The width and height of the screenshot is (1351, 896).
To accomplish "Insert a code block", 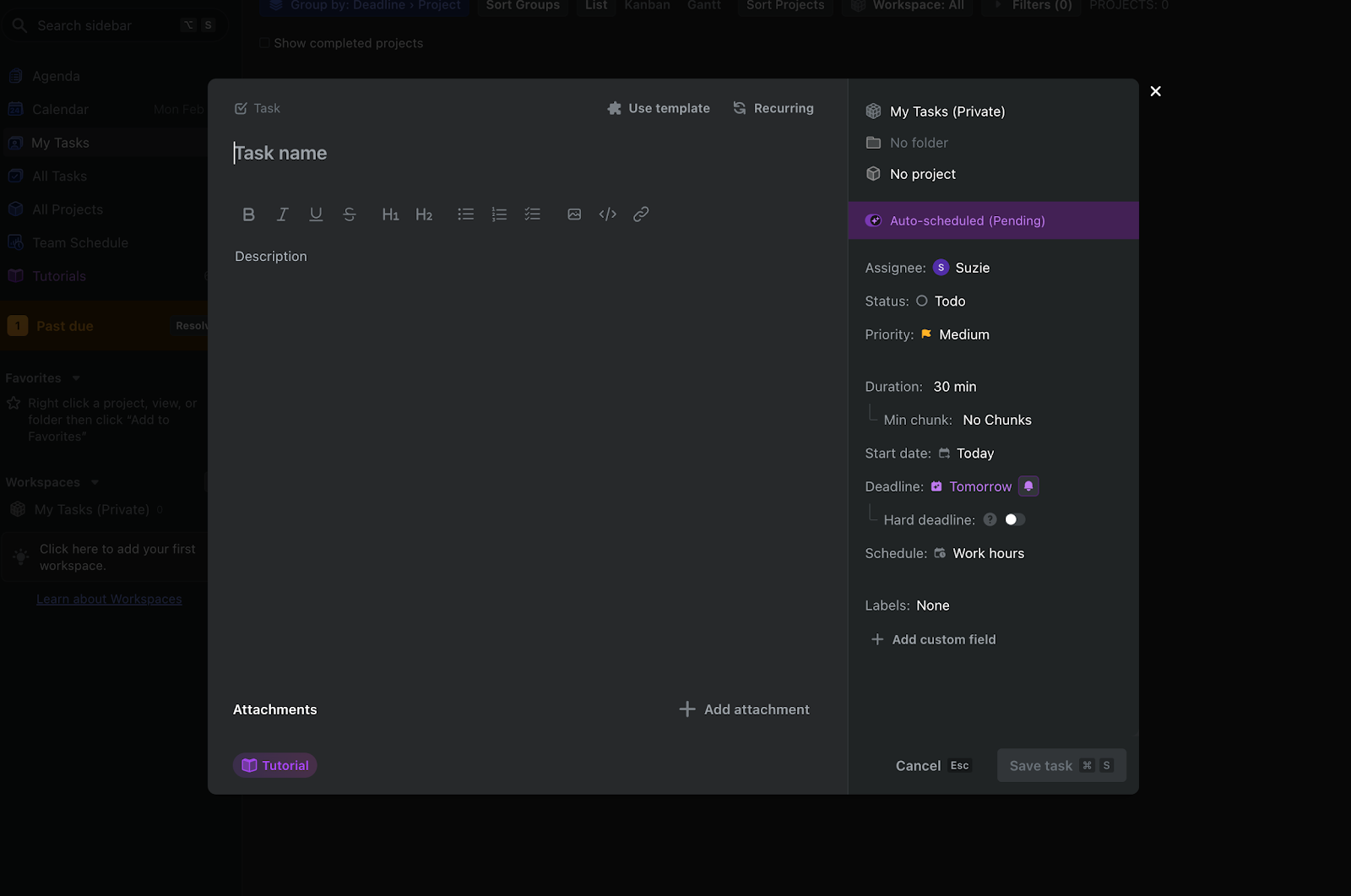I will point(608,214).
